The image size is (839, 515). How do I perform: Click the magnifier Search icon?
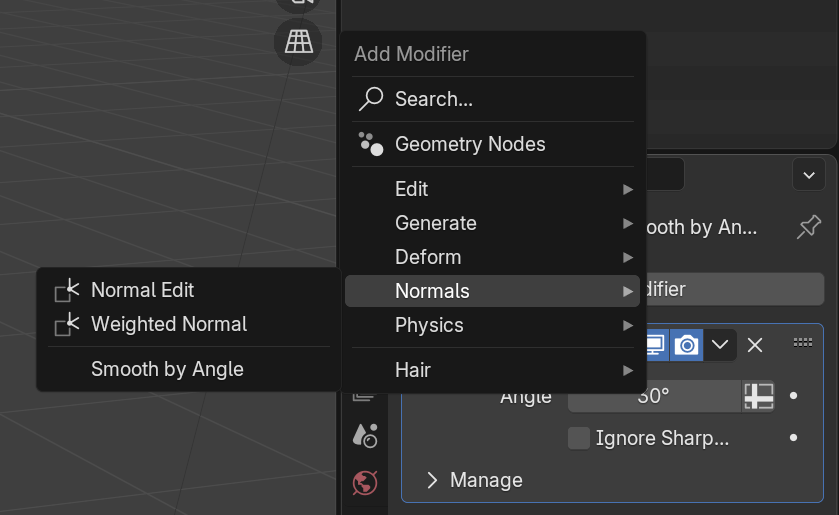371,99
